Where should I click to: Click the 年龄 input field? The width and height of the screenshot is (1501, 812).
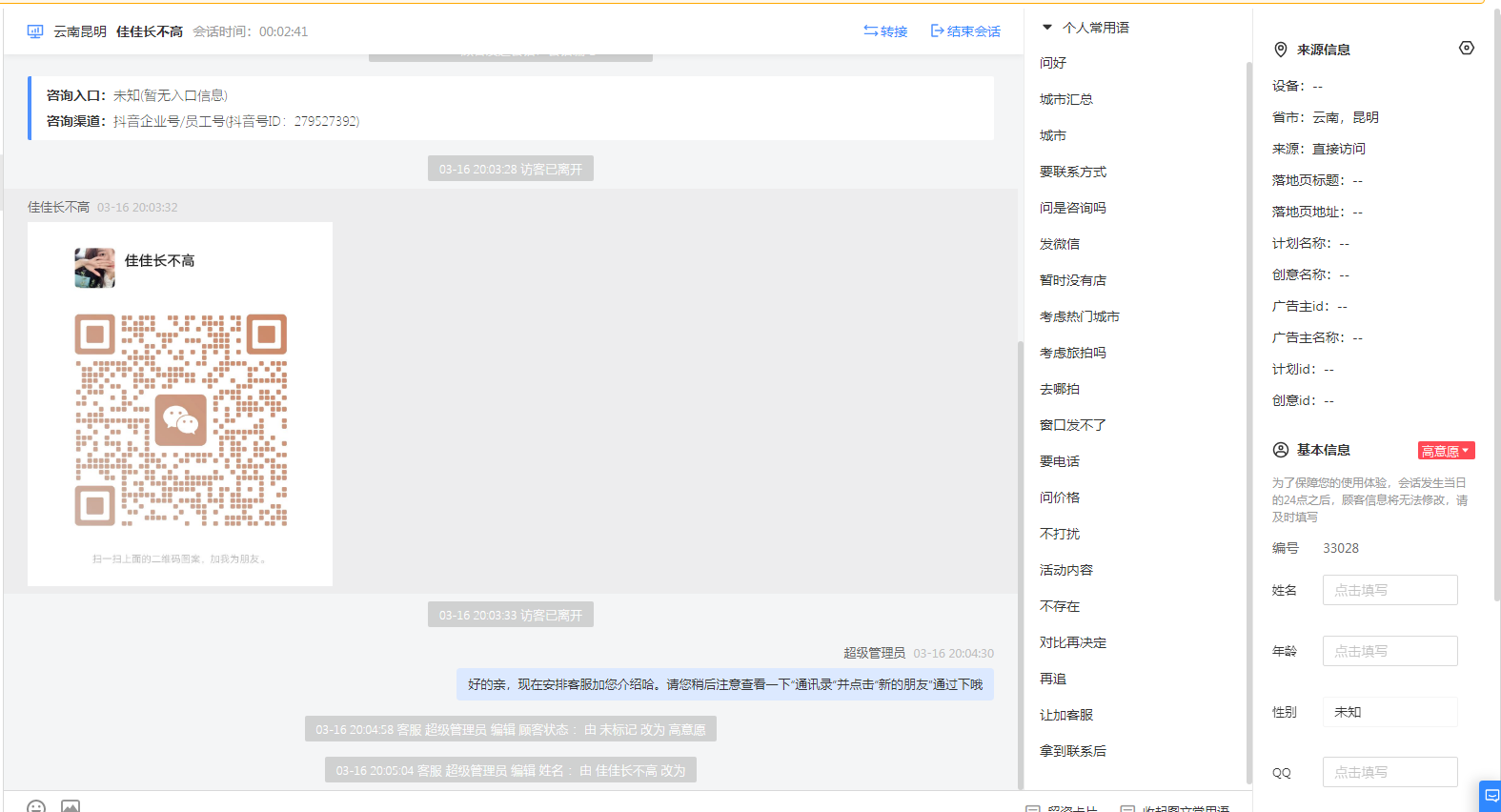coord(1389,651)
